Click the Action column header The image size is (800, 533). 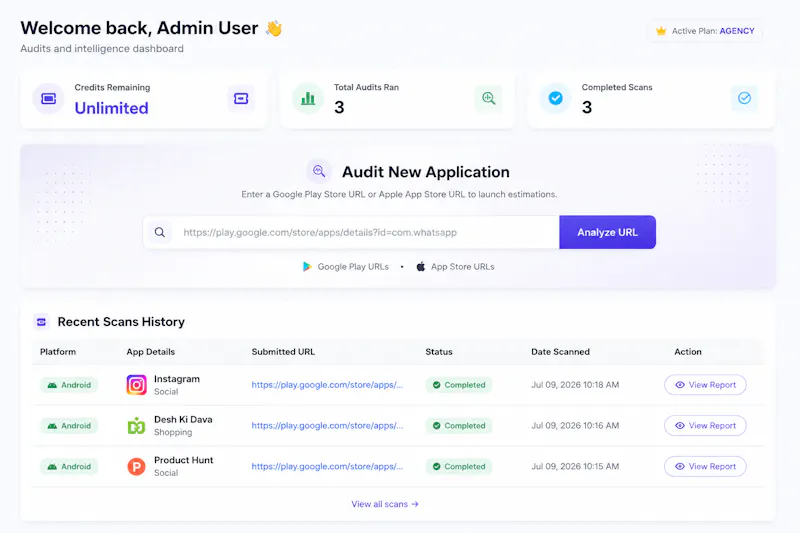pos(688,352)
